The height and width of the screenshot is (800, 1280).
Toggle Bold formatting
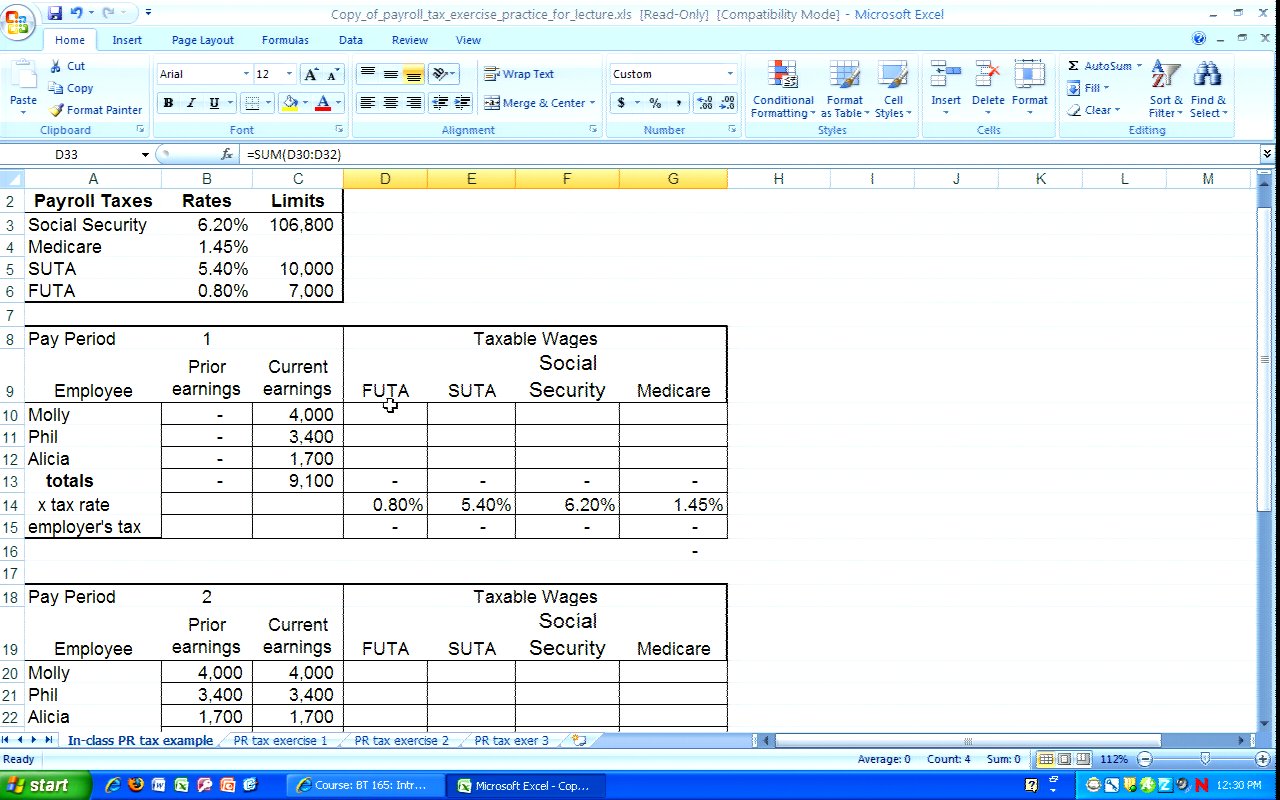click(x=168, y=103)
